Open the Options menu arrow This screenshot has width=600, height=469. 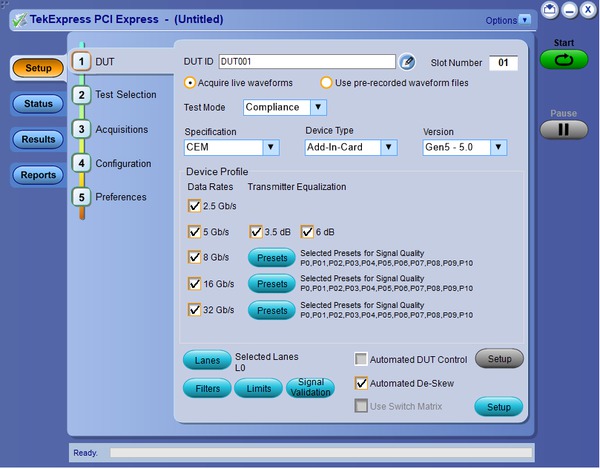[x=525, y=20]
